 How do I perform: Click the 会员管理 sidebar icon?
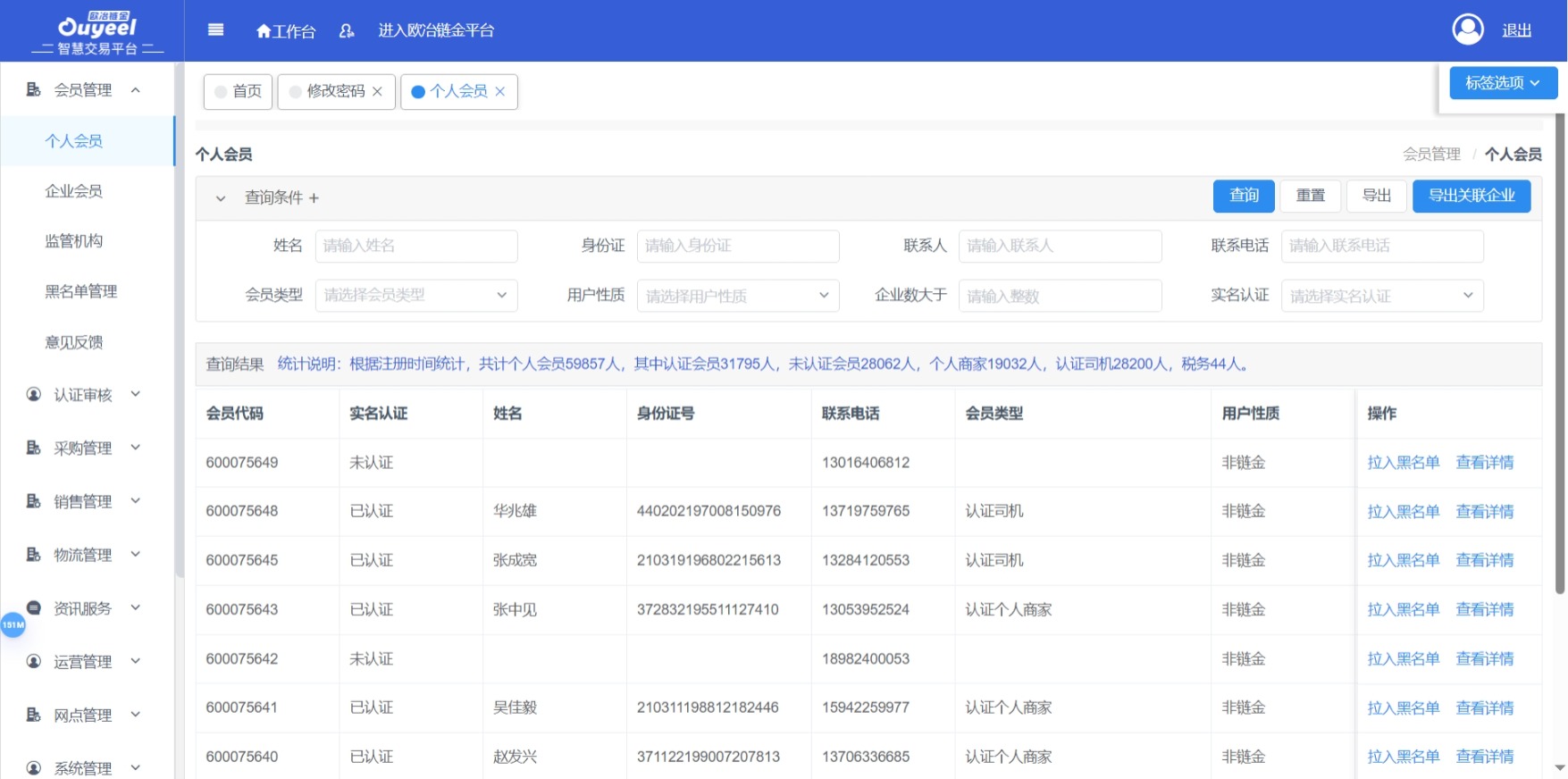[x=34, y=89]
